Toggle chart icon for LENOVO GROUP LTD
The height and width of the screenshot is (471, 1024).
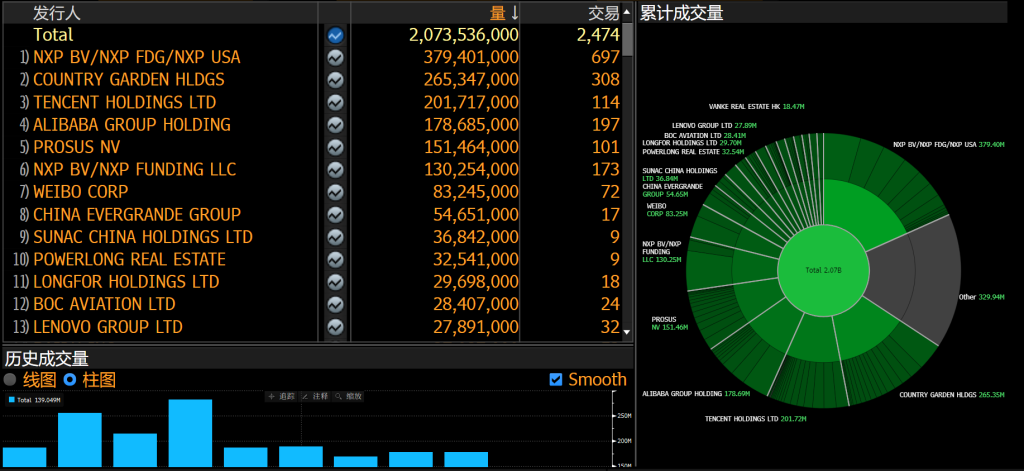(x=336, y=327)
